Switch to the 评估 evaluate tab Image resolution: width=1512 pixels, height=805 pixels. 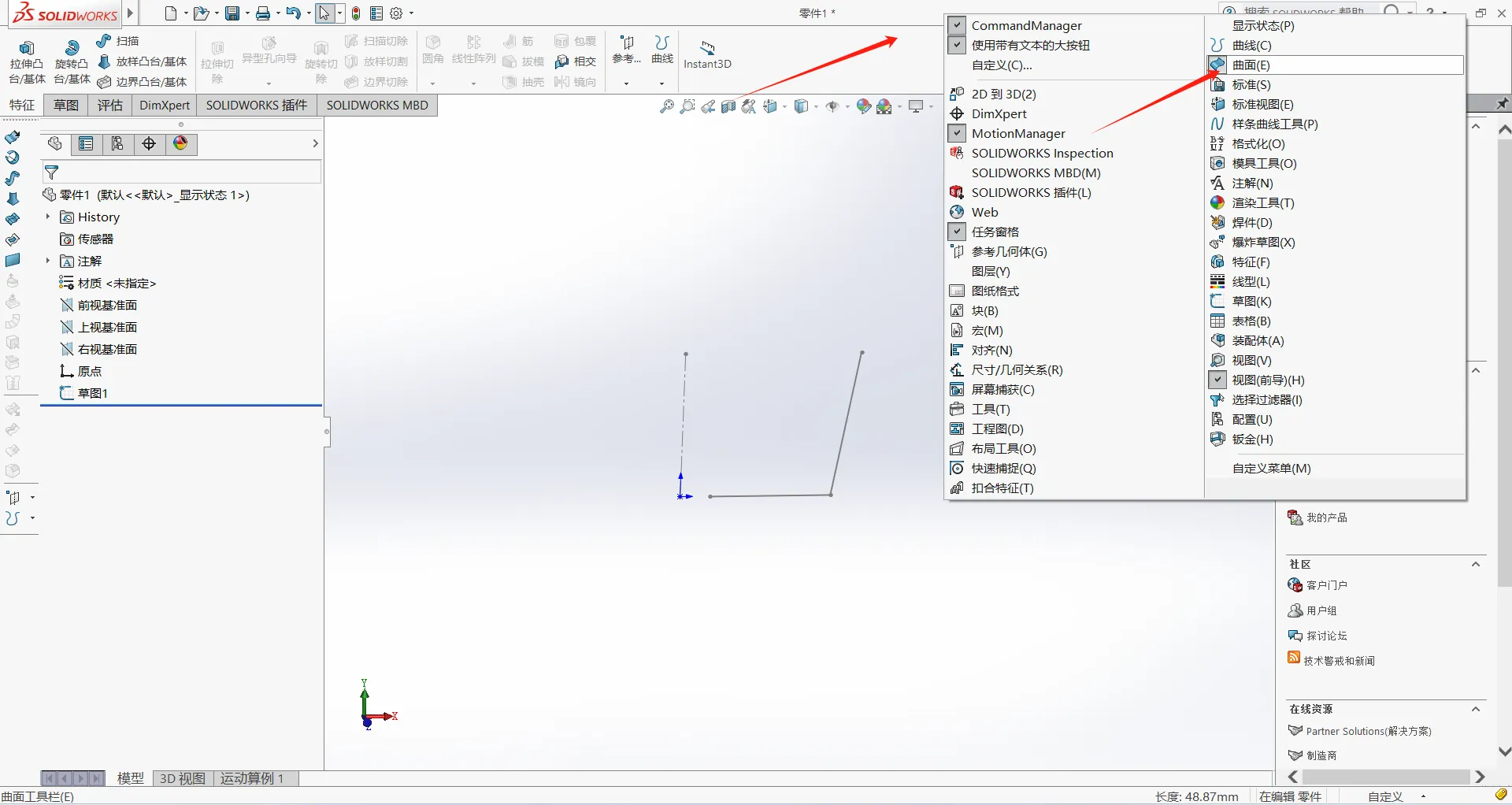click(x=109, y=106)
